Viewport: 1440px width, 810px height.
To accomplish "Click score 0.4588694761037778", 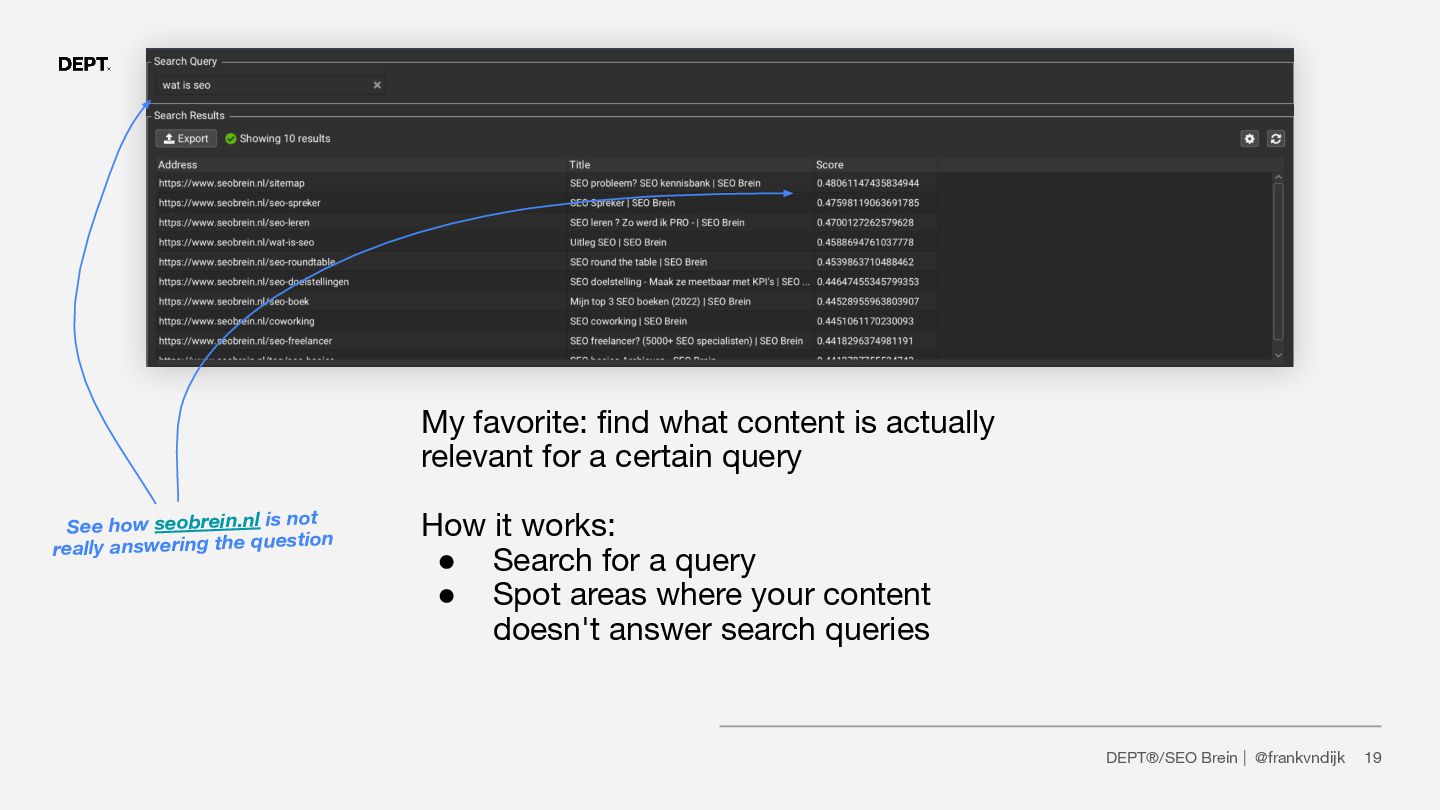I will [x=864, y=242].
